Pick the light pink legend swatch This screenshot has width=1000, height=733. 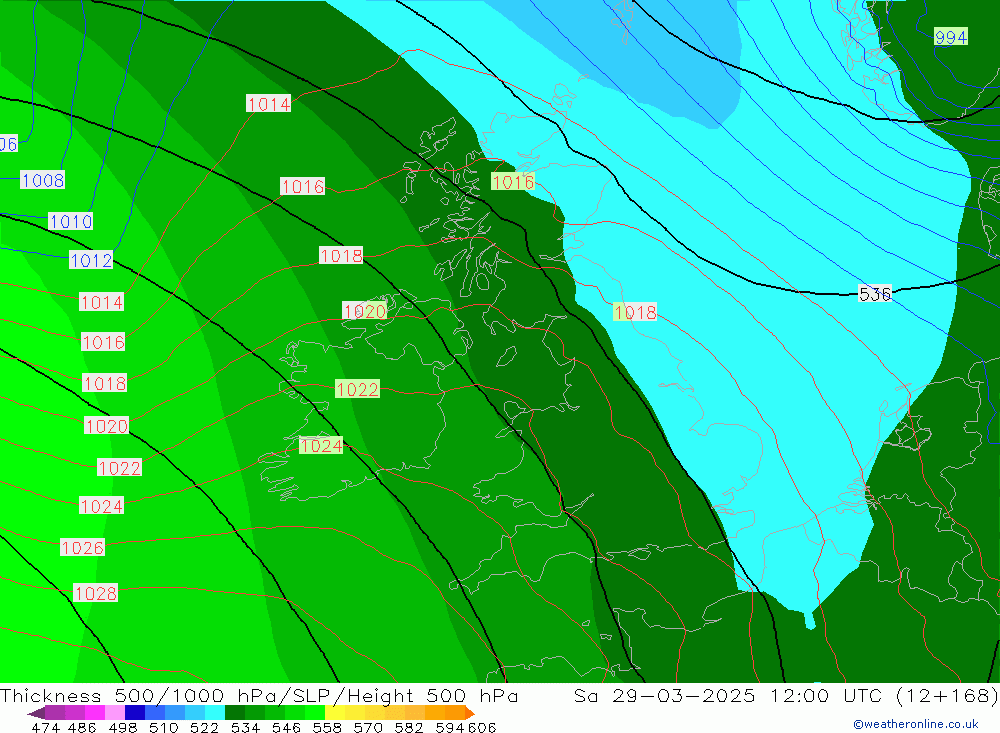(x=114, y=713)
